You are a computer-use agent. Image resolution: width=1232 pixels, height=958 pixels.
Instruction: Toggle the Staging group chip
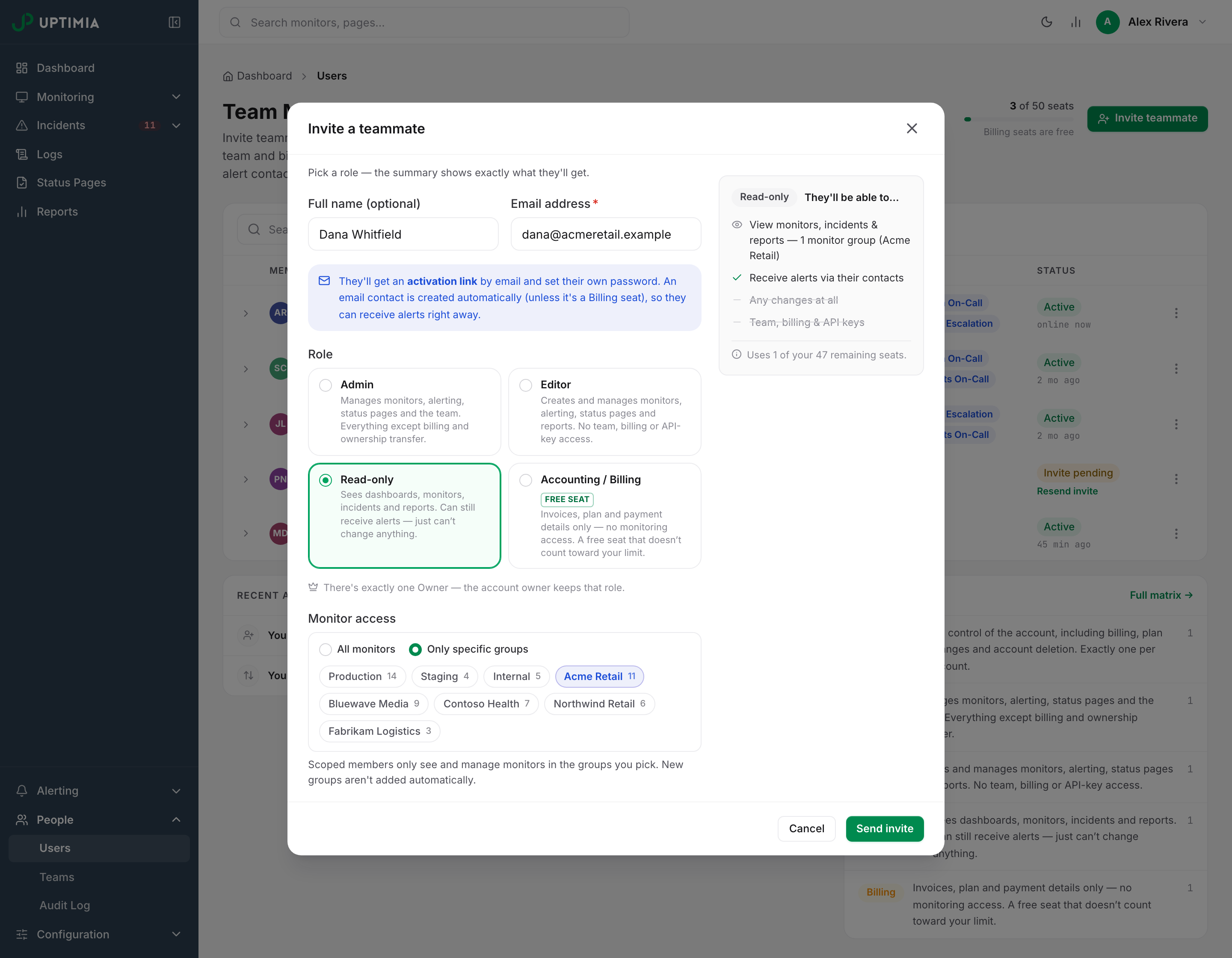click(444, 676)
